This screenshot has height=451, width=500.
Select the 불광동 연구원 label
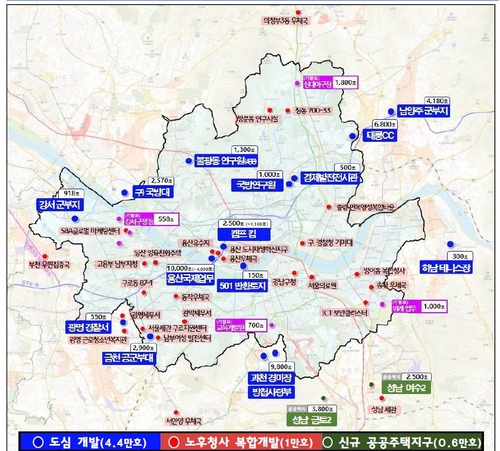pyautogui.click(x=226, y=161)
